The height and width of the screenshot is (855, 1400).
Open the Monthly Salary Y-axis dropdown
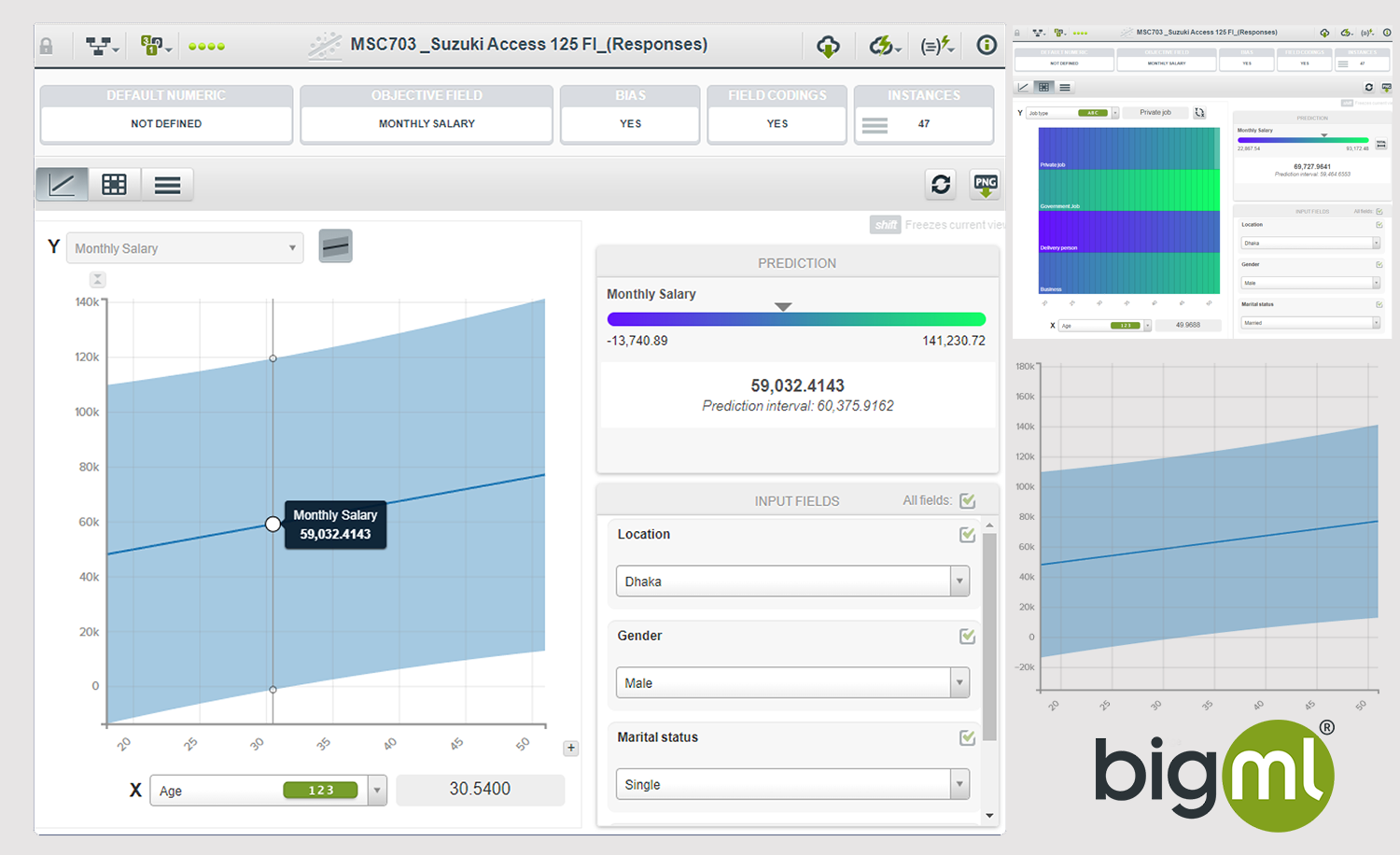click(x=185, y=248)
